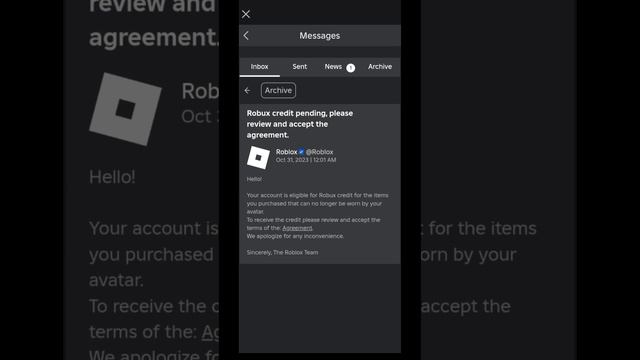
Task: Open the Roblox sender avatar
Action: tap(258, 157)
